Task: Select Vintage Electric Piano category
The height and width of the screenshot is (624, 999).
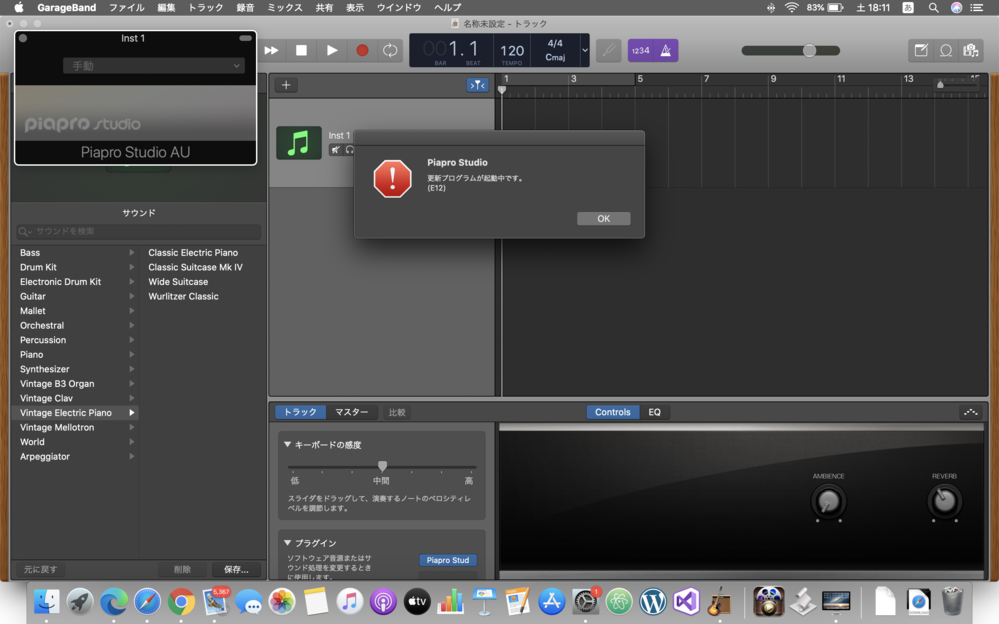Action: click(76, 413)
